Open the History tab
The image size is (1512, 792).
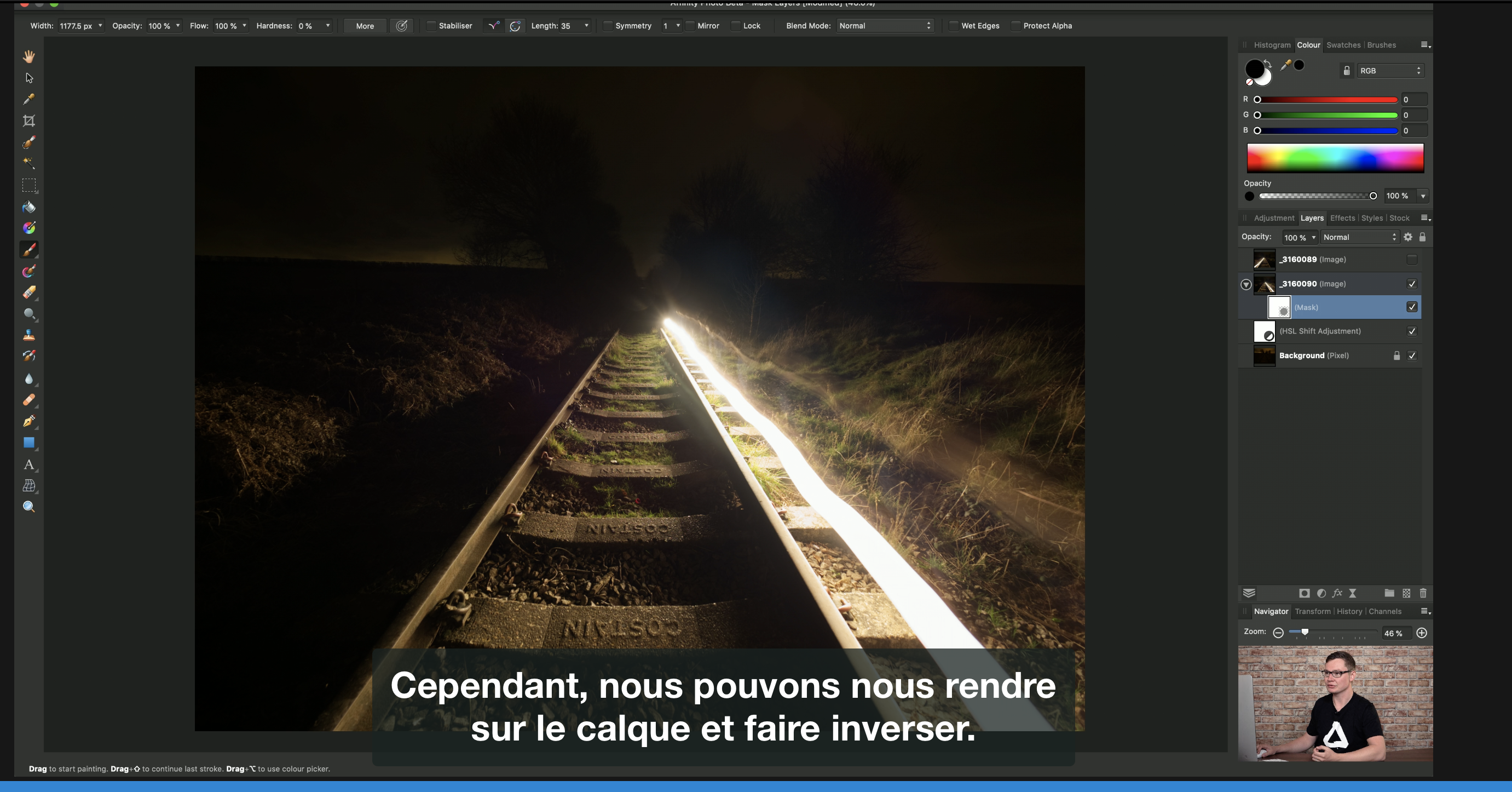[1349, 611]
